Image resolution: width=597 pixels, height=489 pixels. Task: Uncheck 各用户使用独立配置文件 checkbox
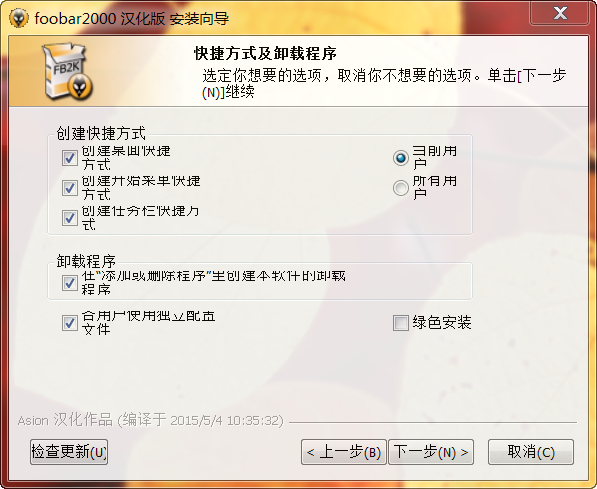(70, 323)
